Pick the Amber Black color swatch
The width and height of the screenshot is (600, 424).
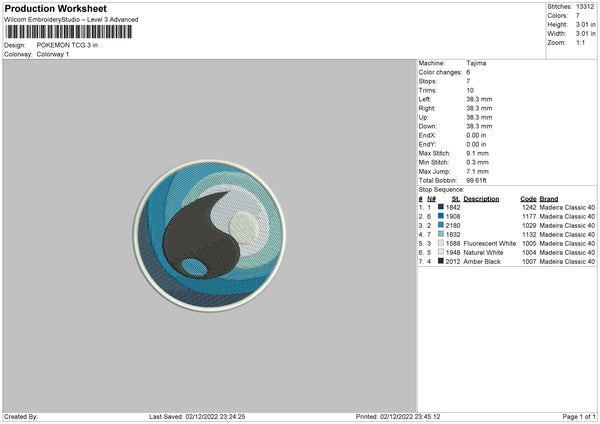coord(441,261)
